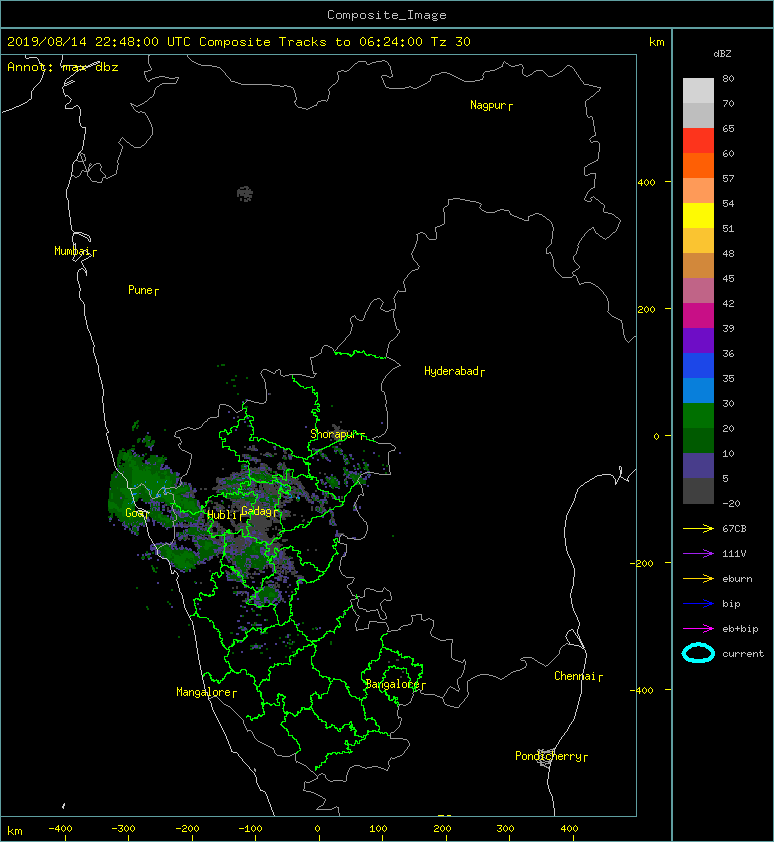Click the purple 39 dBZ legend swatch

pos(698,340)
